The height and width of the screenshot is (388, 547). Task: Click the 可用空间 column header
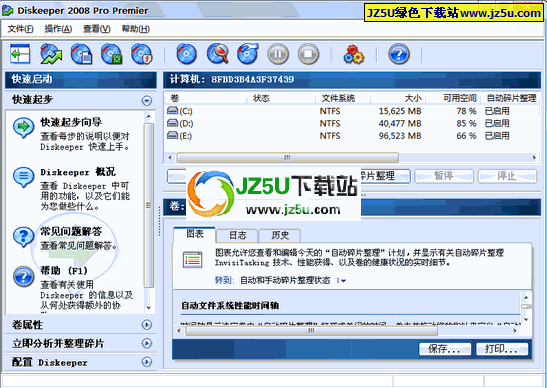pos(453,98)
